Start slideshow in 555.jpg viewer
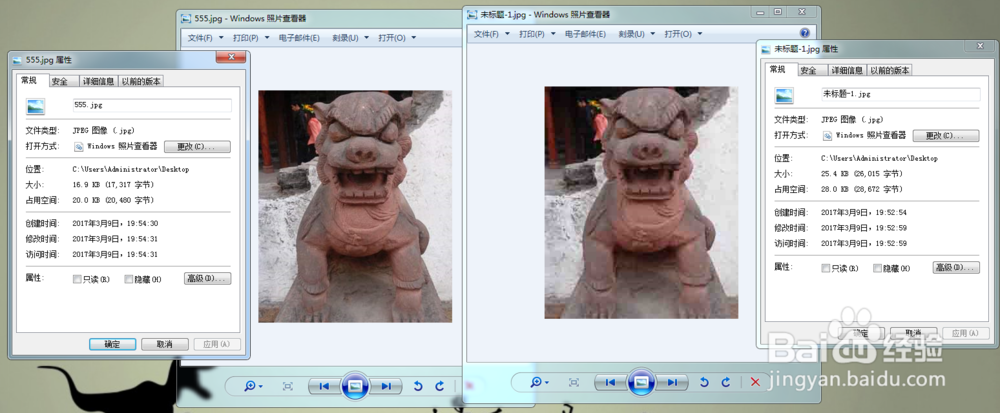 pyautogui.click(x=355, y=386)
